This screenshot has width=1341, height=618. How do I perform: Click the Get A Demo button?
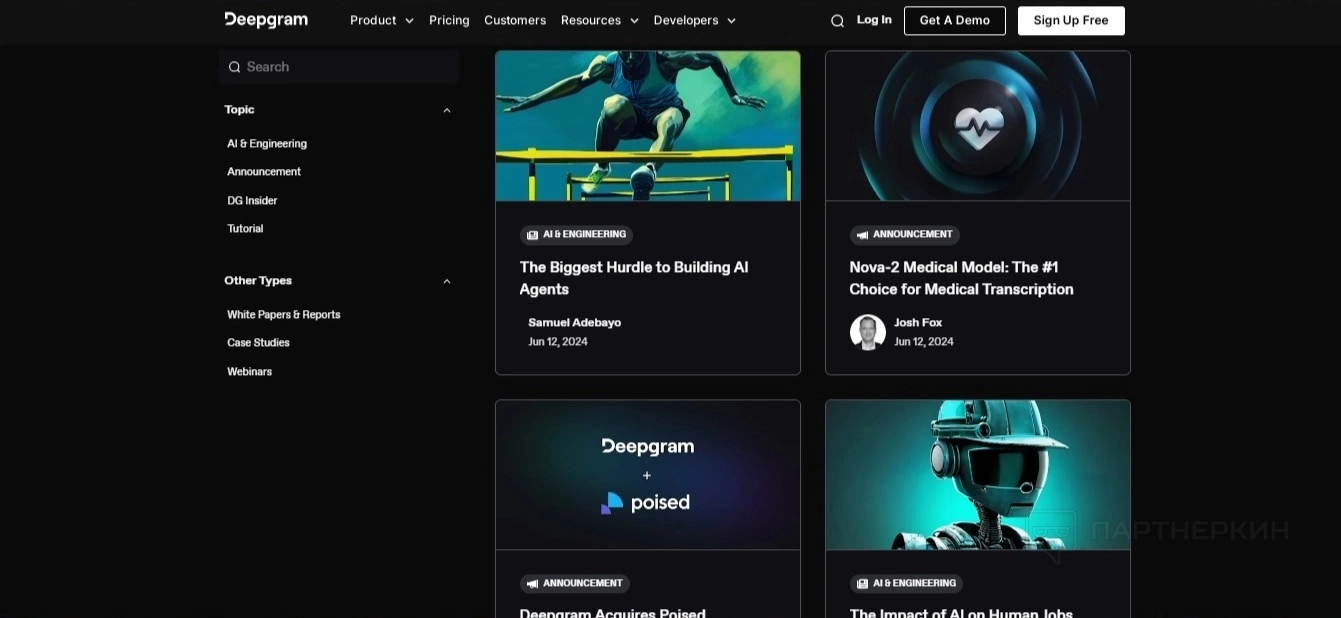[x=955, y=21]
